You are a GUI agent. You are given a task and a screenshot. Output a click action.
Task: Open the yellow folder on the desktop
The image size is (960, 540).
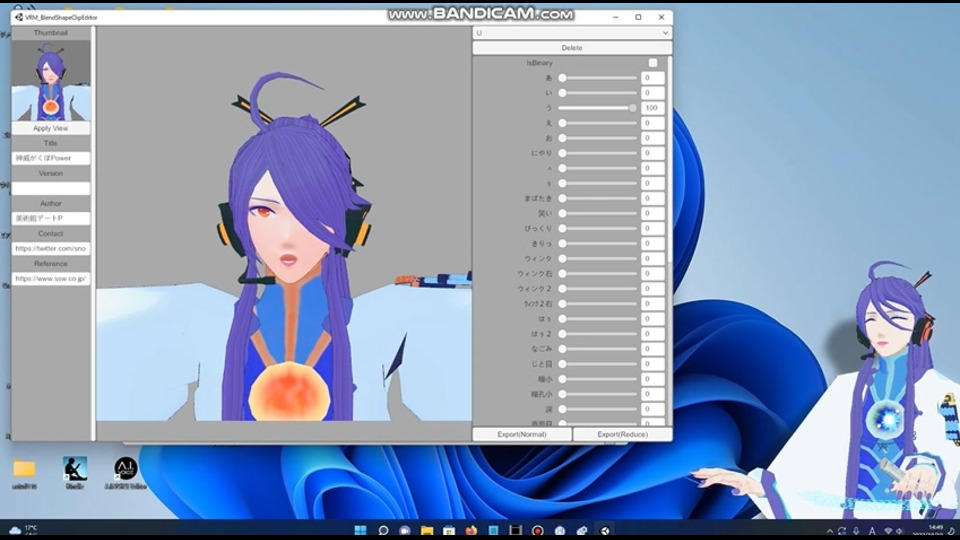coord(24,469)
